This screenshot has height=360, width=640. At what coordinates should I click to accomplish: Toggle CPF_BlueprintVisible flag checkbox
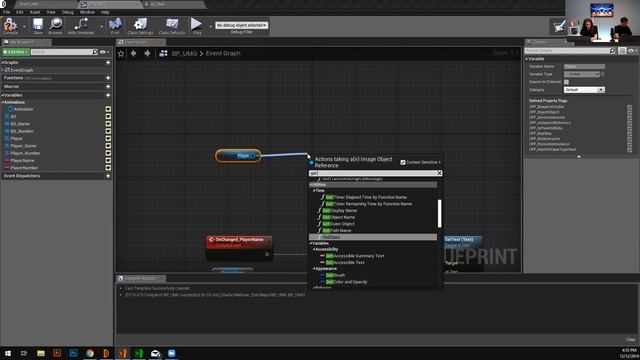tap(629, 107)
